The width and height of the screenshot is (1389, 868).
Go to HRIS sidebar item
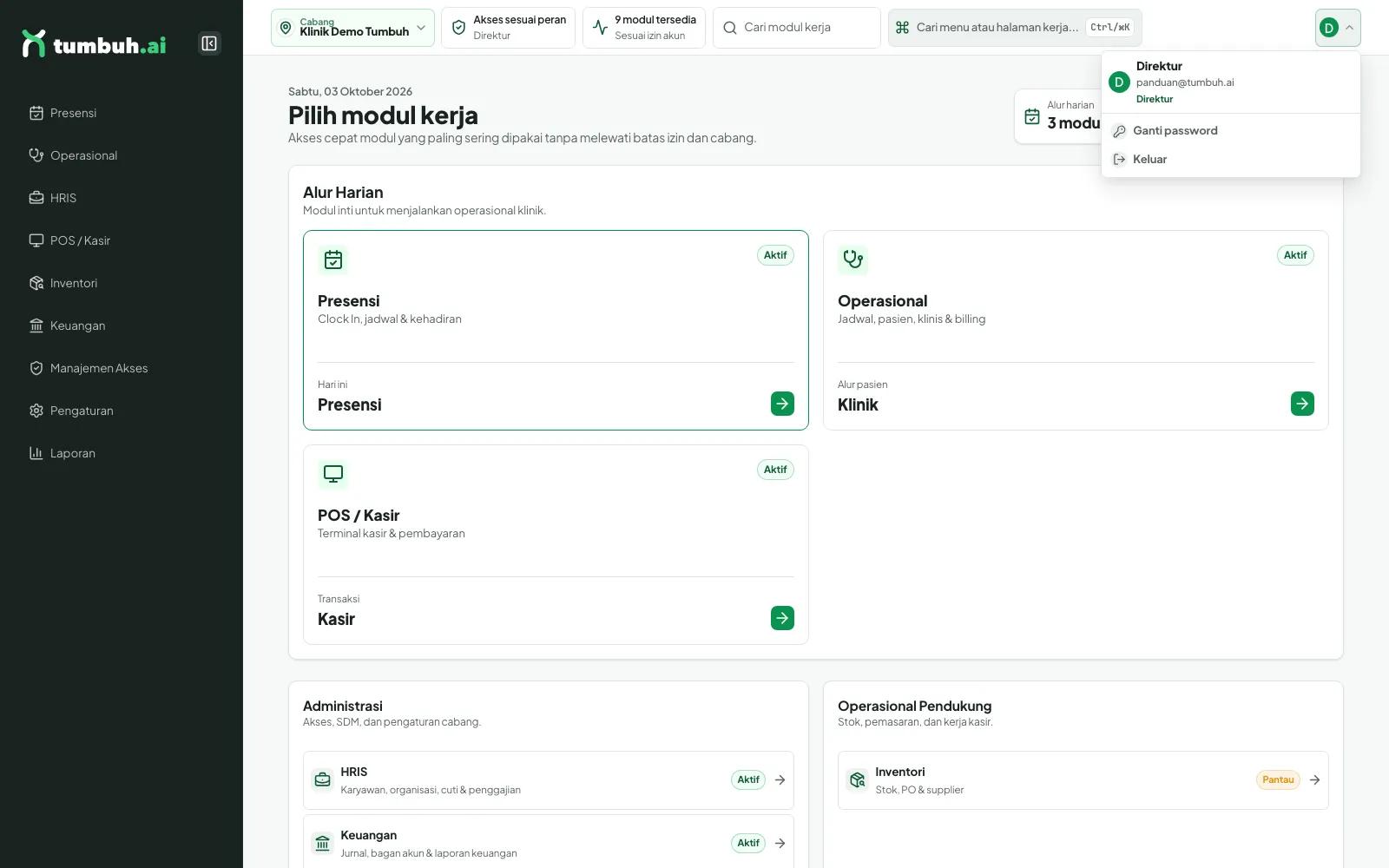pyautogui.click(x=122, y=198)
